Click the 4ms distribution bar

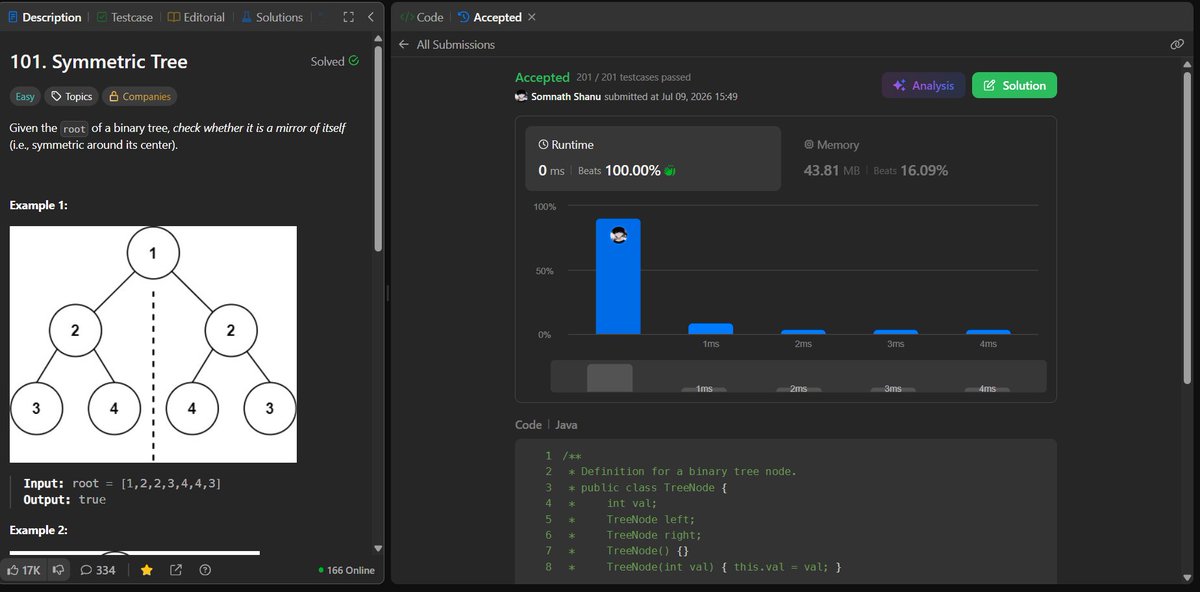tap(988, 332)
